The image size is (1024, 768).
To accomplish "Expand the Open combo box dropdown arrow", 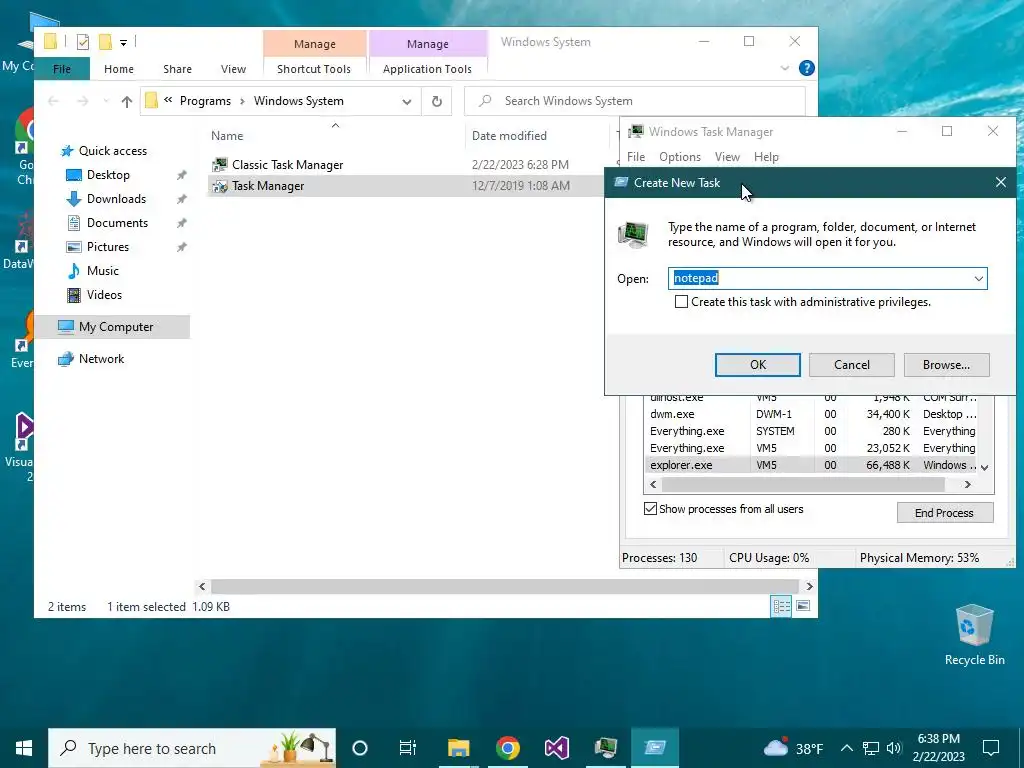I will point(978,279).
